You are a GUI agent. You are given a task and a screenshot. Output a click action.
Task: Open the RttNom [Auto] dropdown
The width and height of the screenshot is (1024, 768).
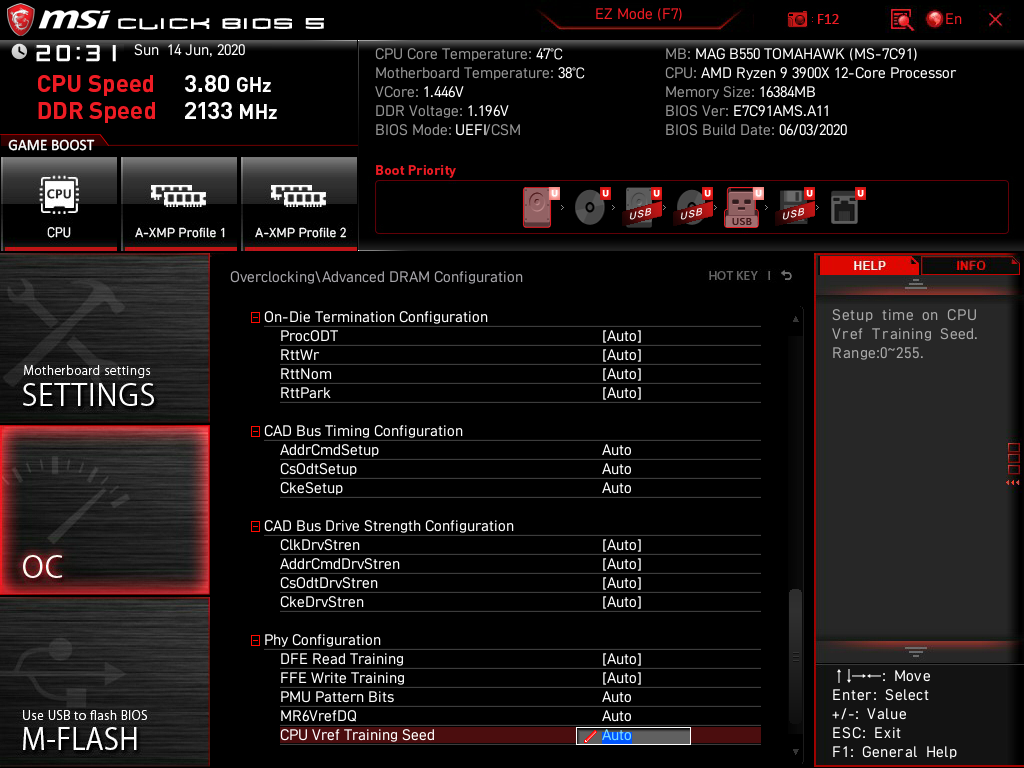tap(622, 374)
